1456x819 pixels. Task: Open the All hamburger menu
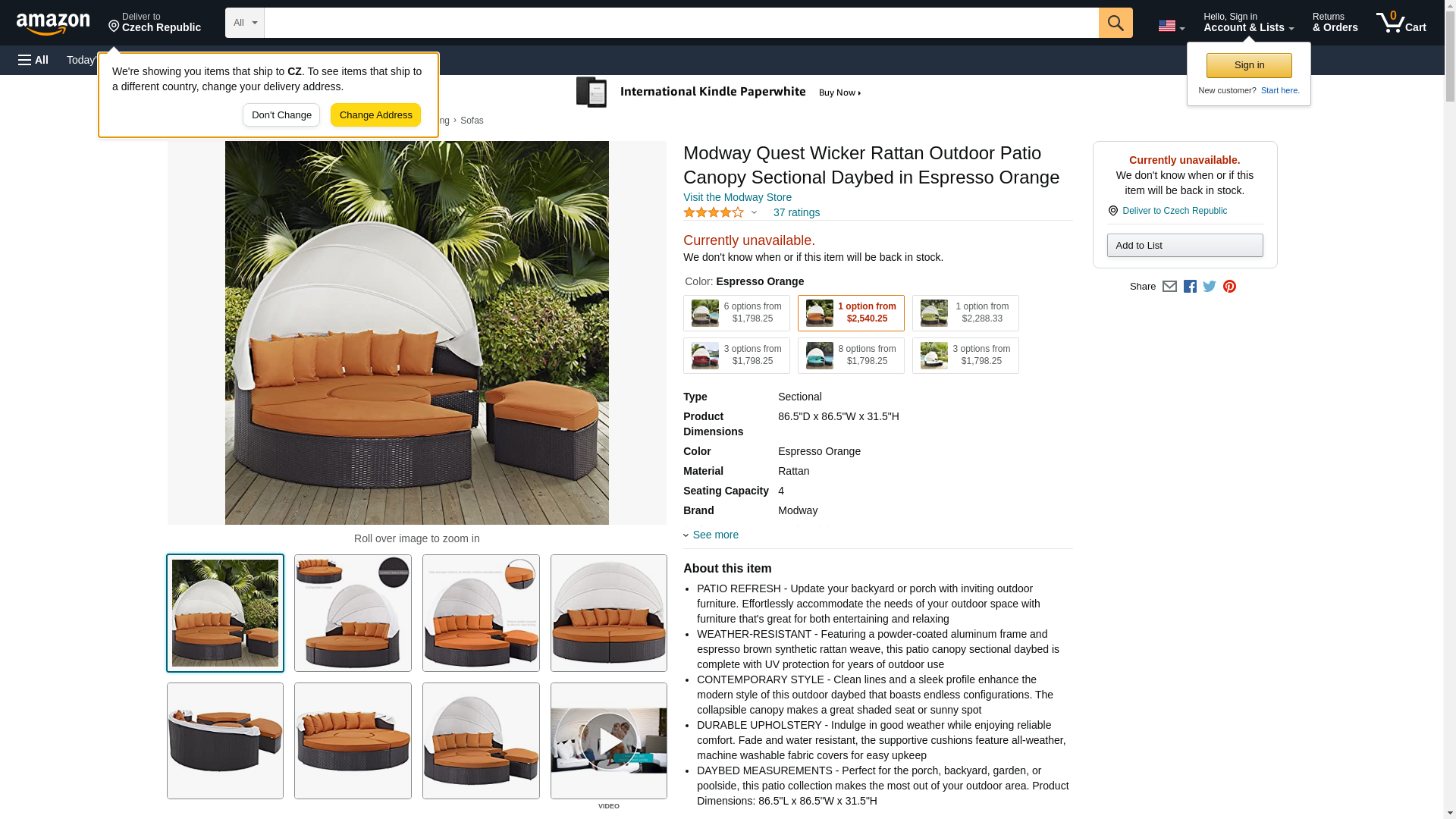pyautogui.click(x=33, y=60)
